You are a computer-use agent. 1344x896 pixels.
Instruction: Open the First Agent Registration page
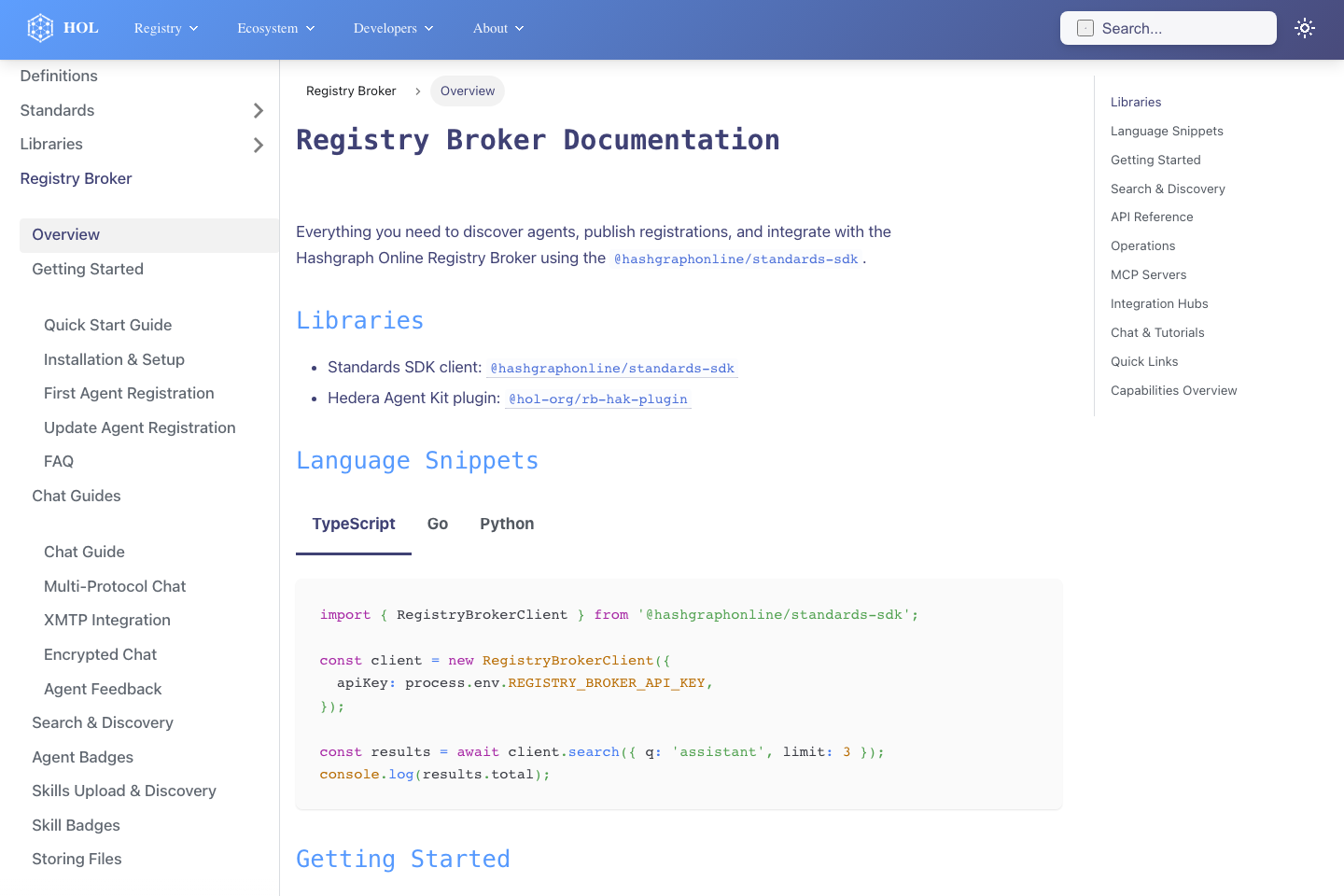coord(129,393)
